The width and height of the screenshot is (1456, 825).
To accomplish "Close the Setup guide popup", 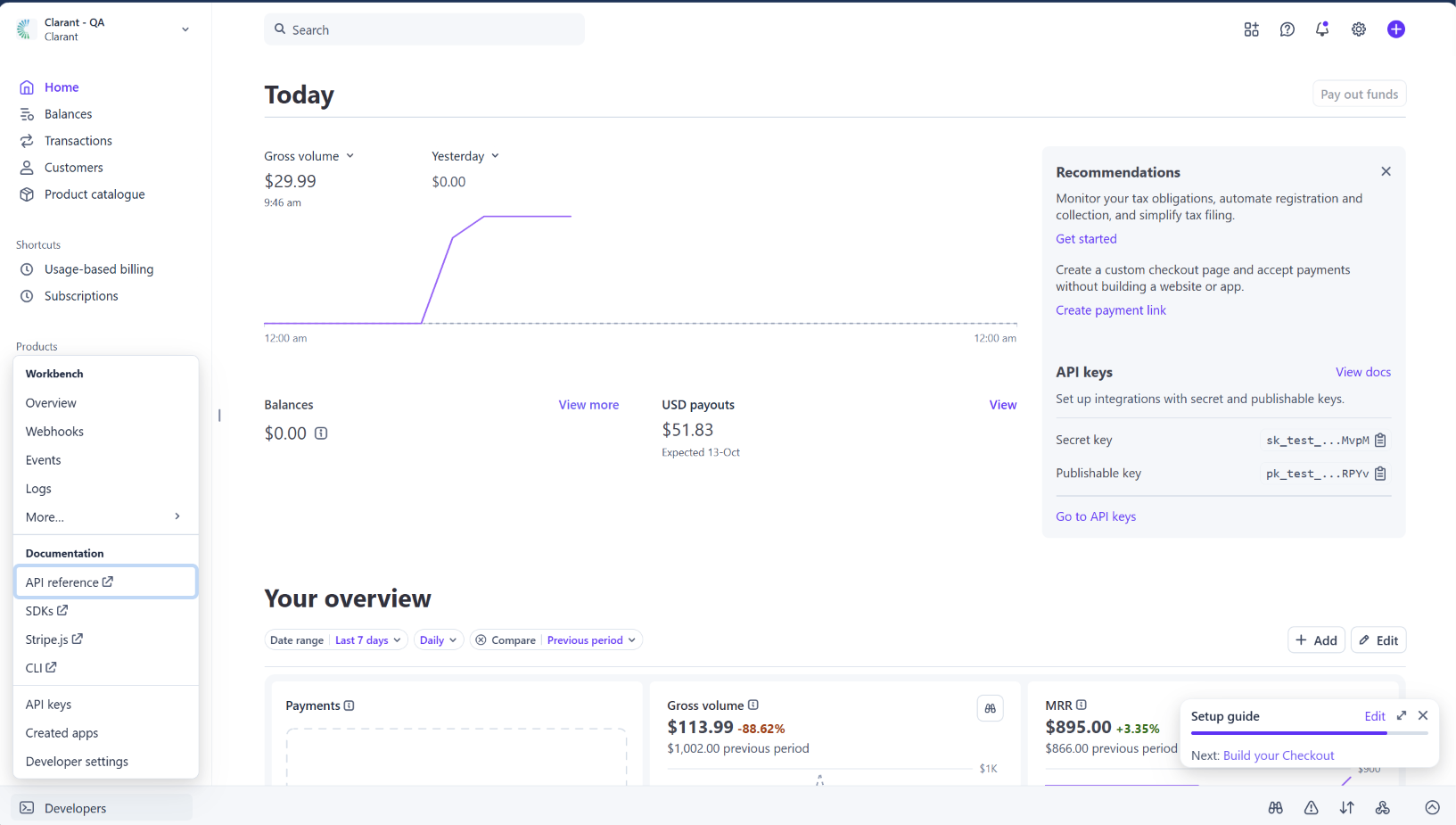I will pos(1423,715).
